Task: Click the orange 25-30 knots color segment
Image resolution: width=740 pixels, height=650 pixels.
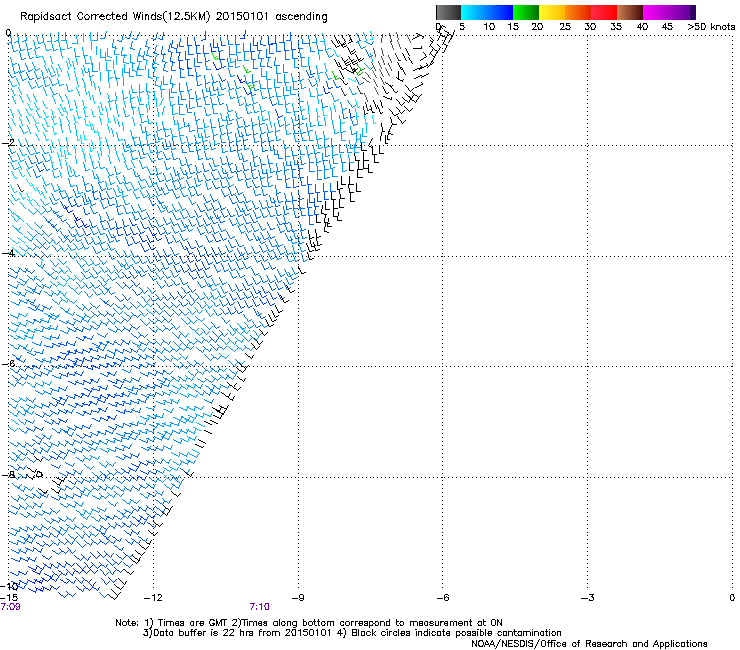Action: click(578, 12)
